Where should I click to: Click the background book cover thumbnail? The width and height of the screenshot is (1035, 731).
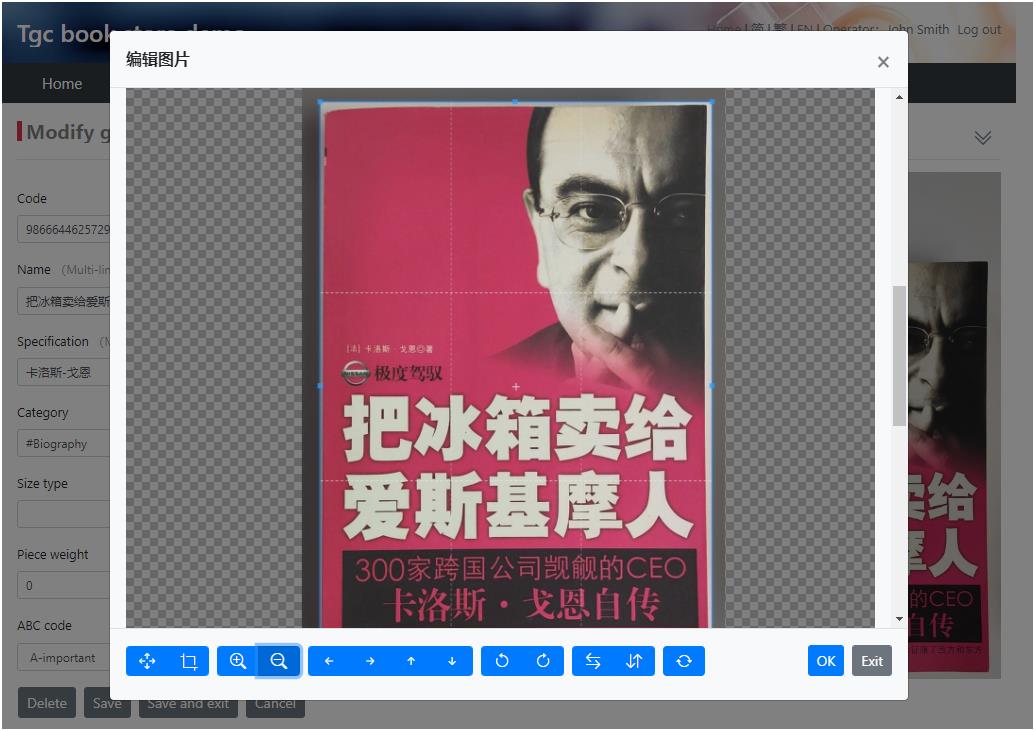click(x=954, y=426)
